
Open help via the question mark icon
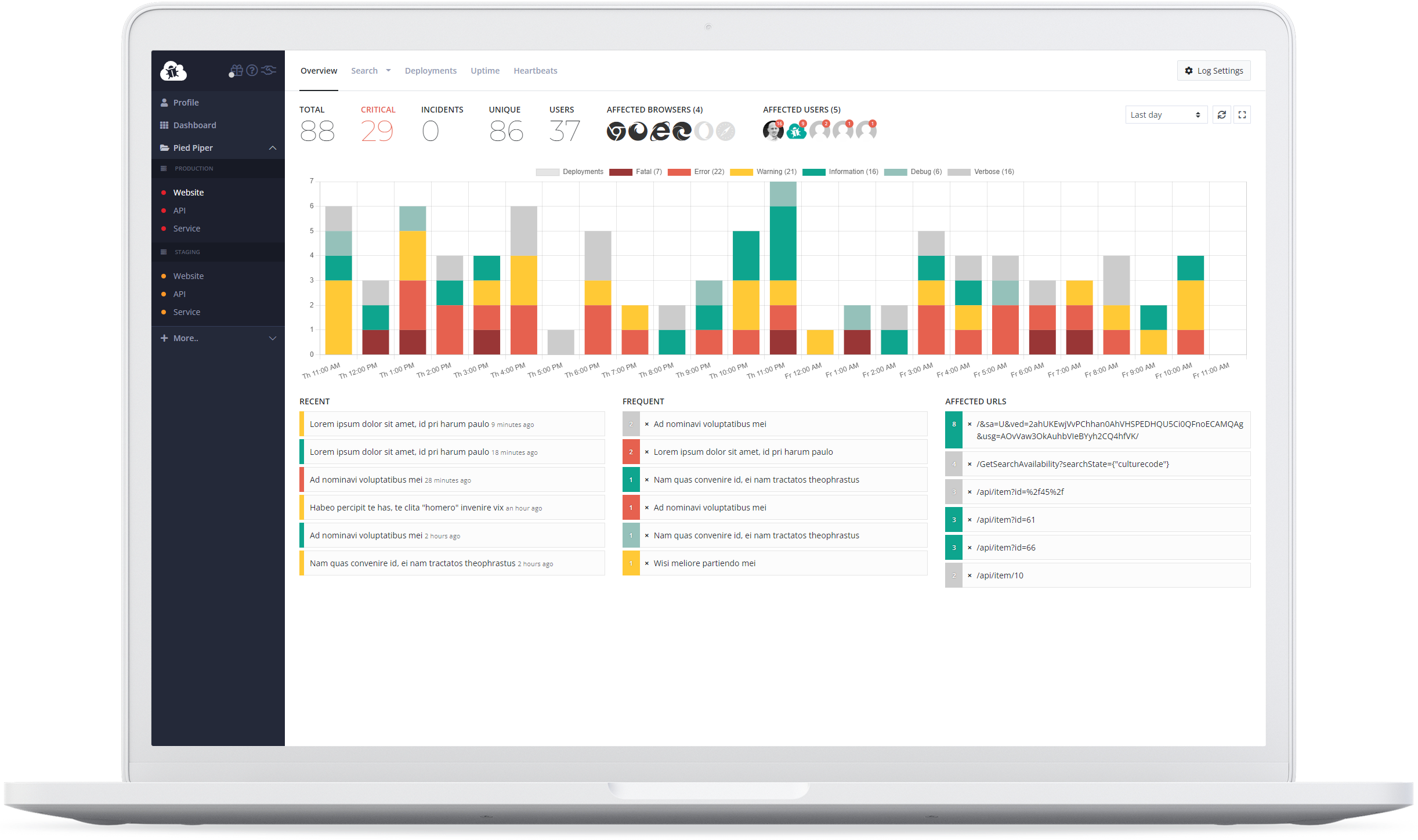tap(252, 71)
